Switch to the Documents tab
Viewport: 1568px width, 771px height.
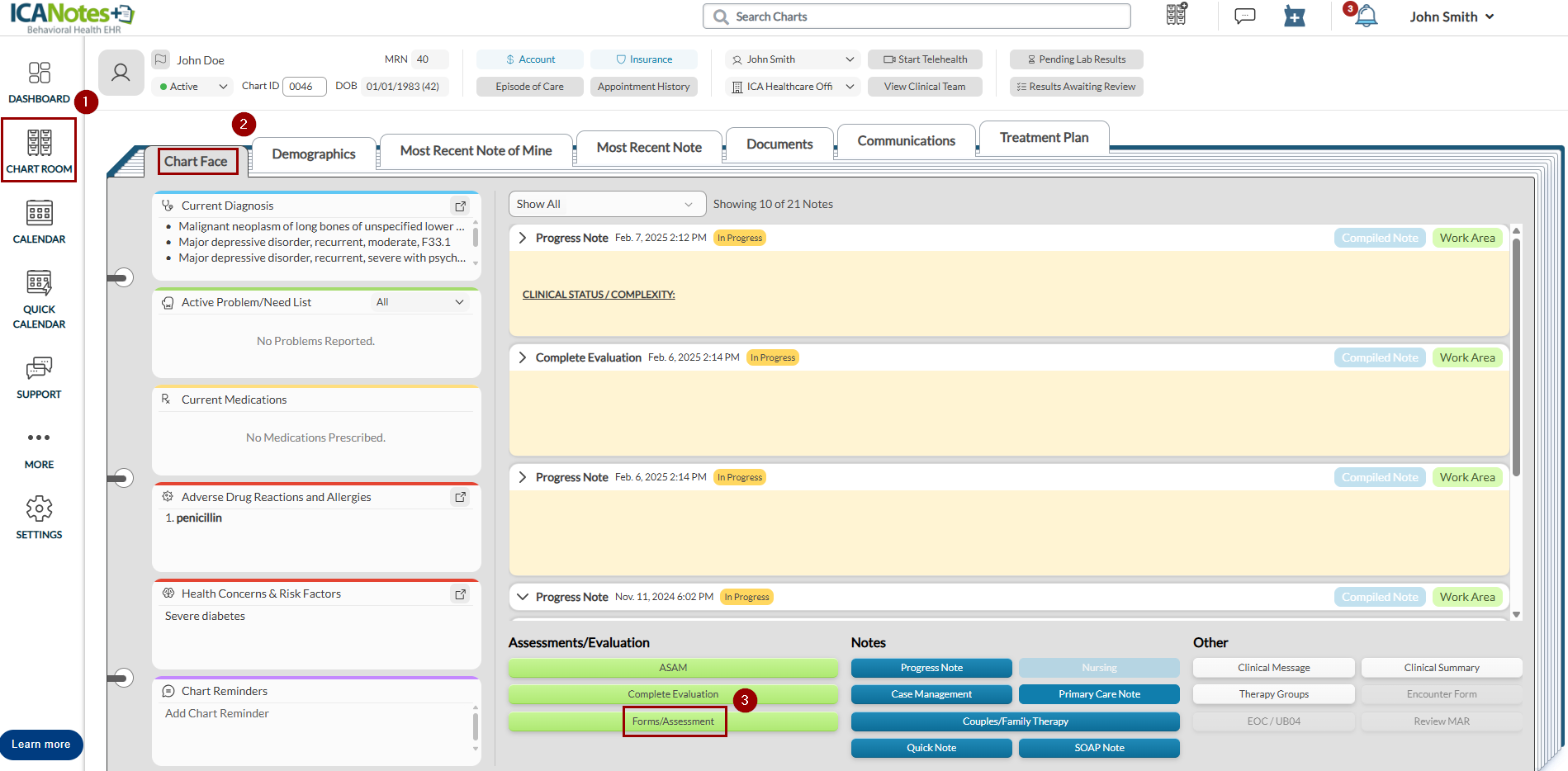779,144
